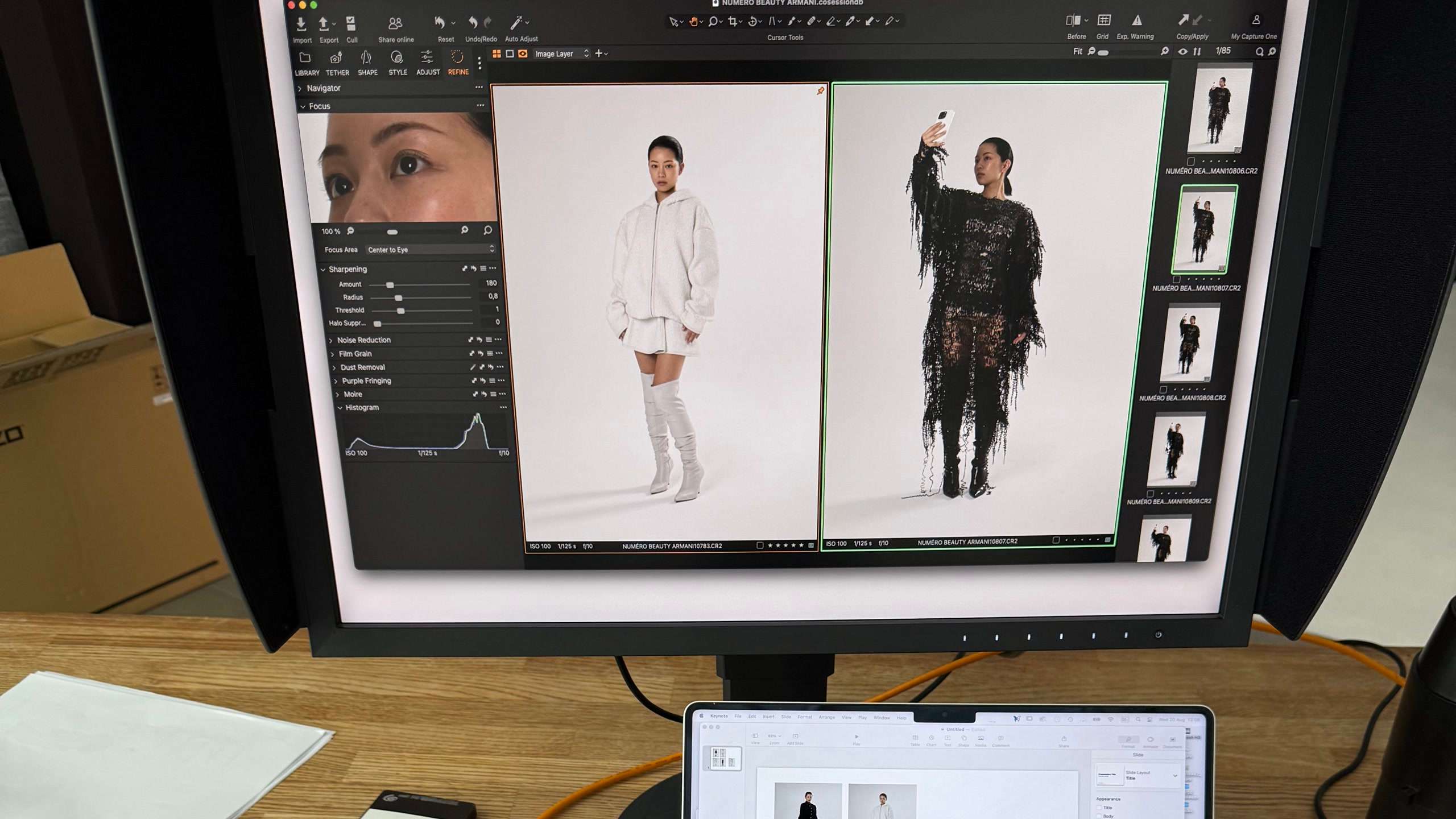
Task: Select the Heal bandage cursor tool
Action: (x=812, y=22)
